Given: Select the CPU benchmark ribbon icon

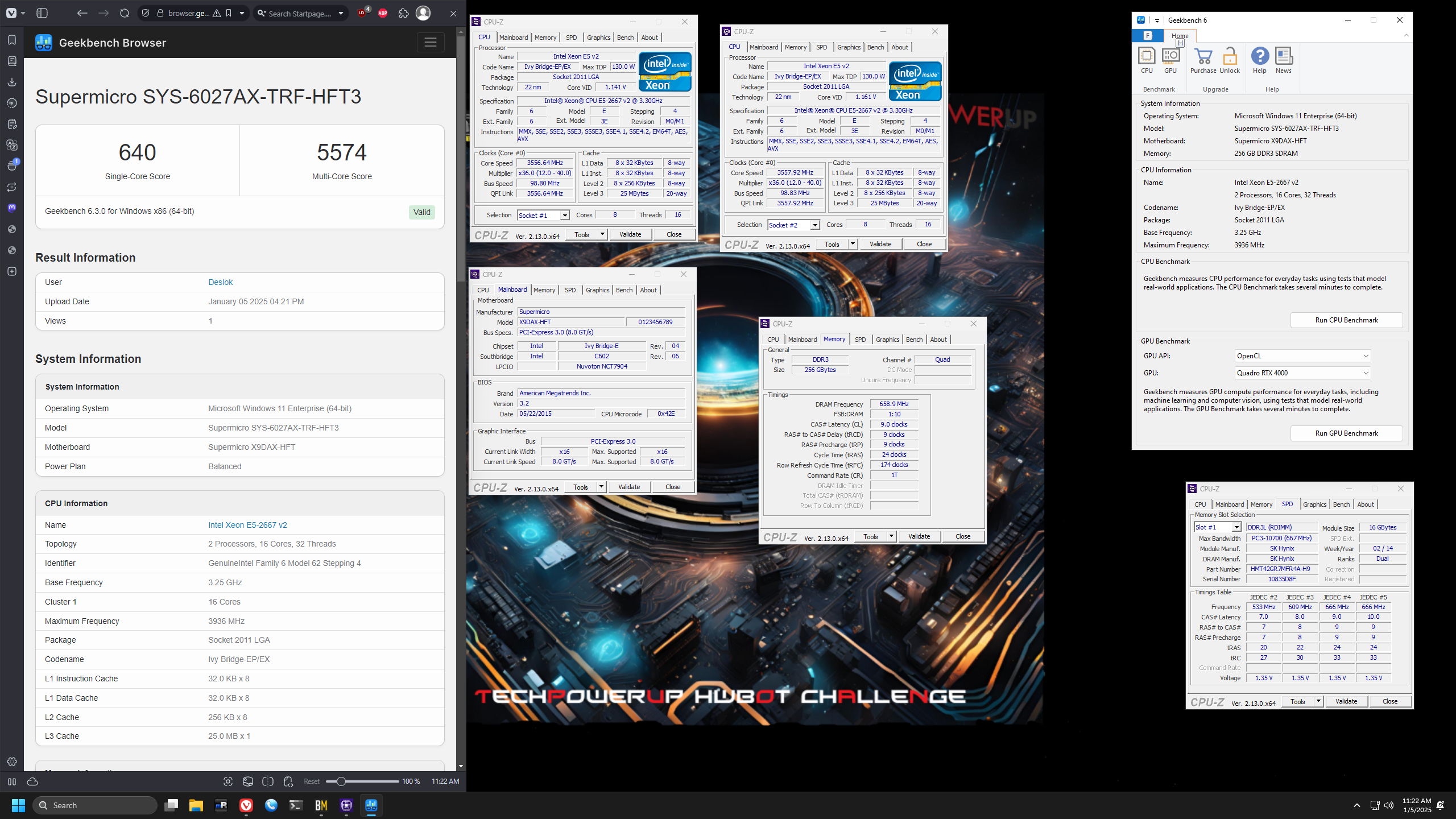Looking at the screenshot, I should pyautogui.click(x=1147, y=61).
